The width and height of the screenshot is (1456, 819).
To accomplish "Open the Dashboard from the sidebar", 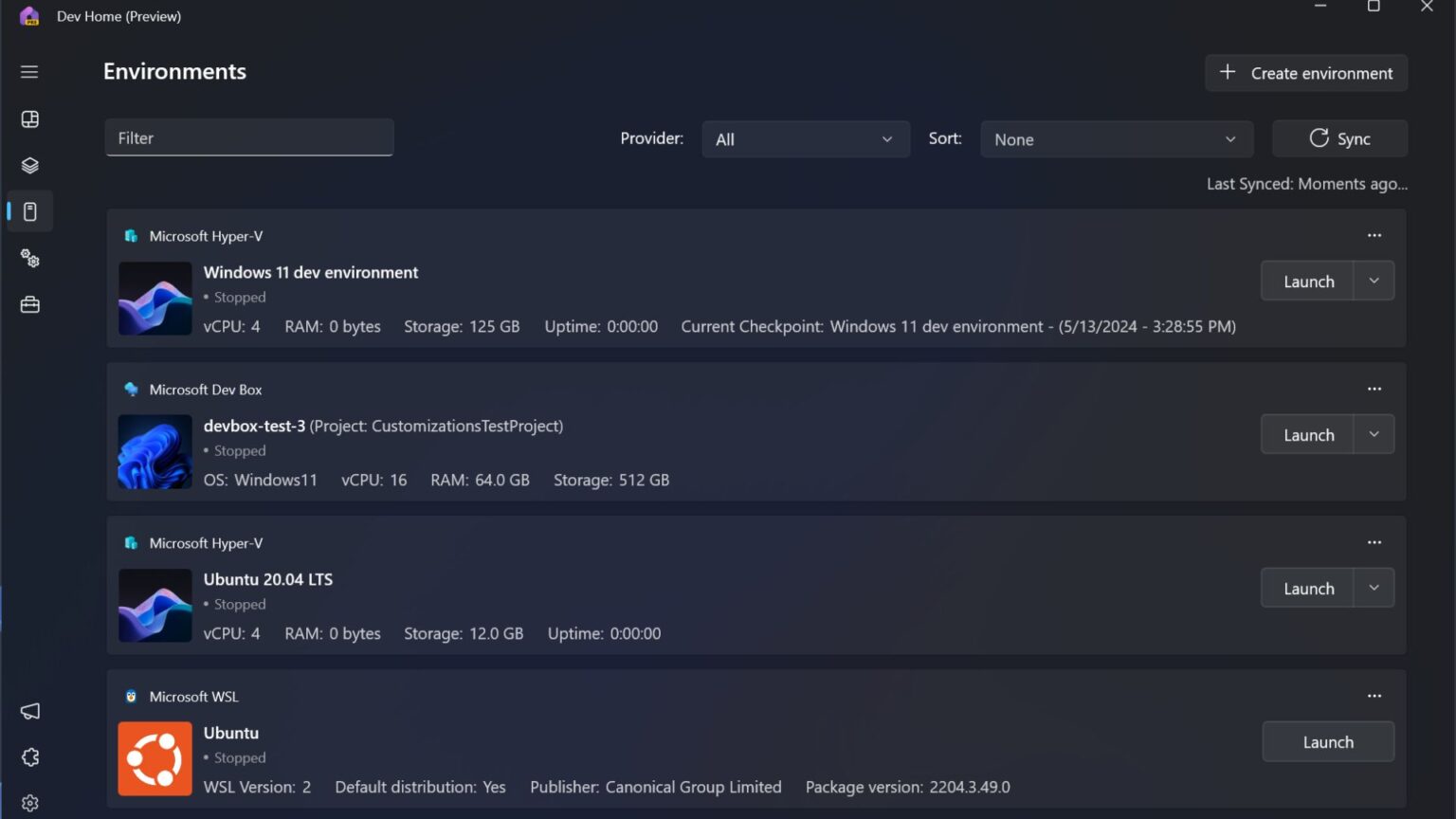I will [x=29, y=118].
